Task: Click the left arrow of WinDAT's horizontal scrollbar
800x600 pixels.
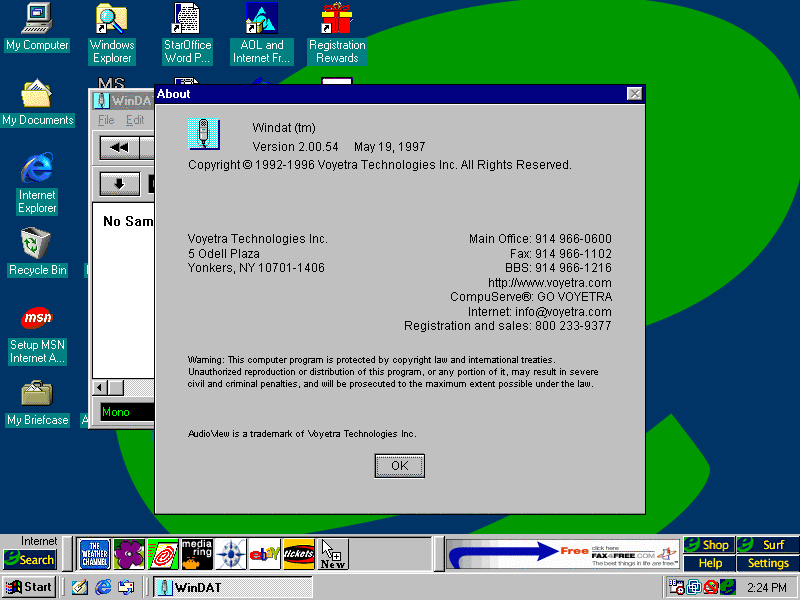Action: click(x=100, y=387)
